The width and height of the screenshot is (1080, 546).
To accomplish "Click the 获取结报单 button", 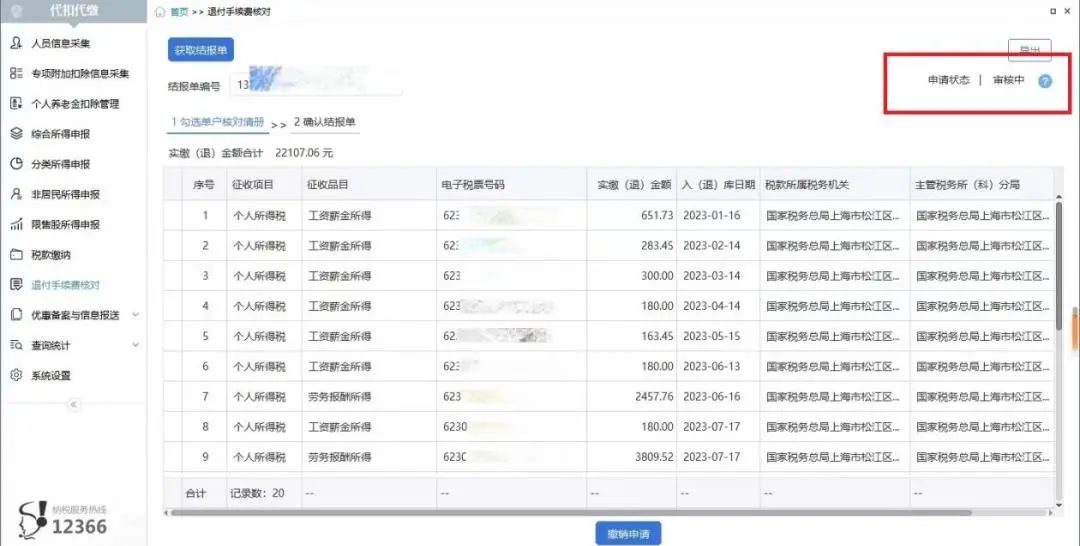I will (200, 50).
